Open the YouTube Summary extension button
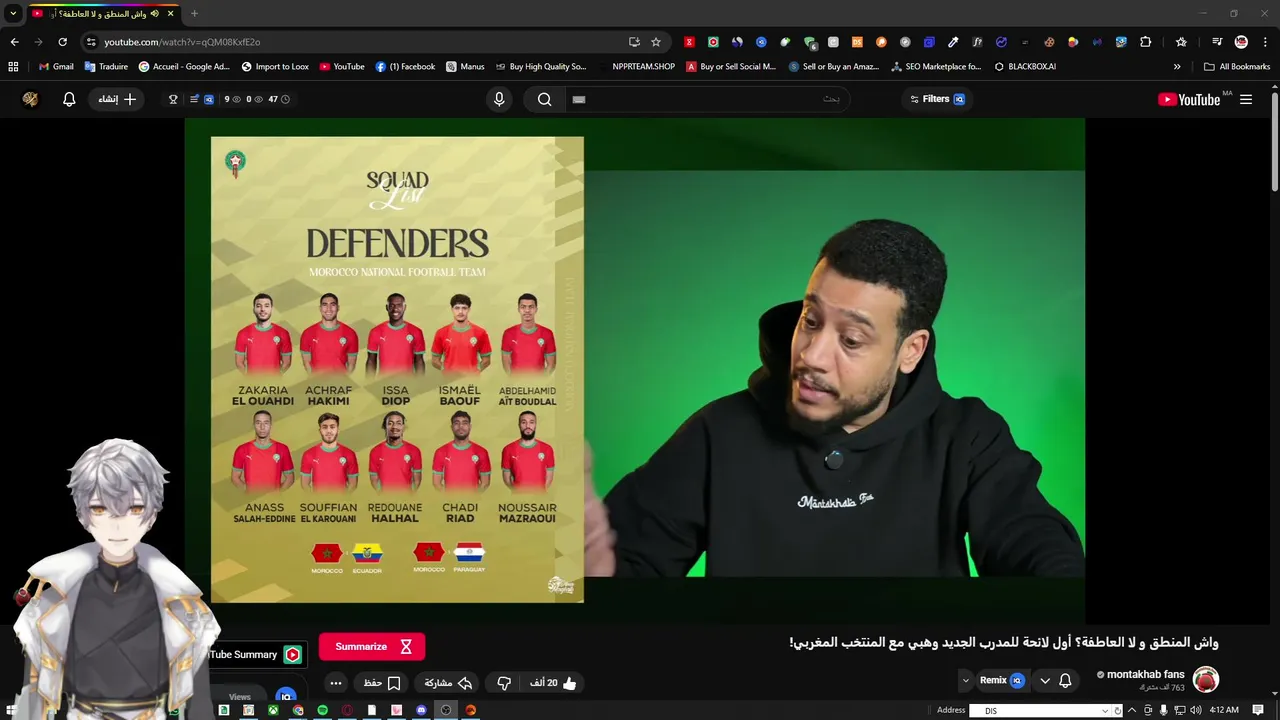 tap(255, 654)
